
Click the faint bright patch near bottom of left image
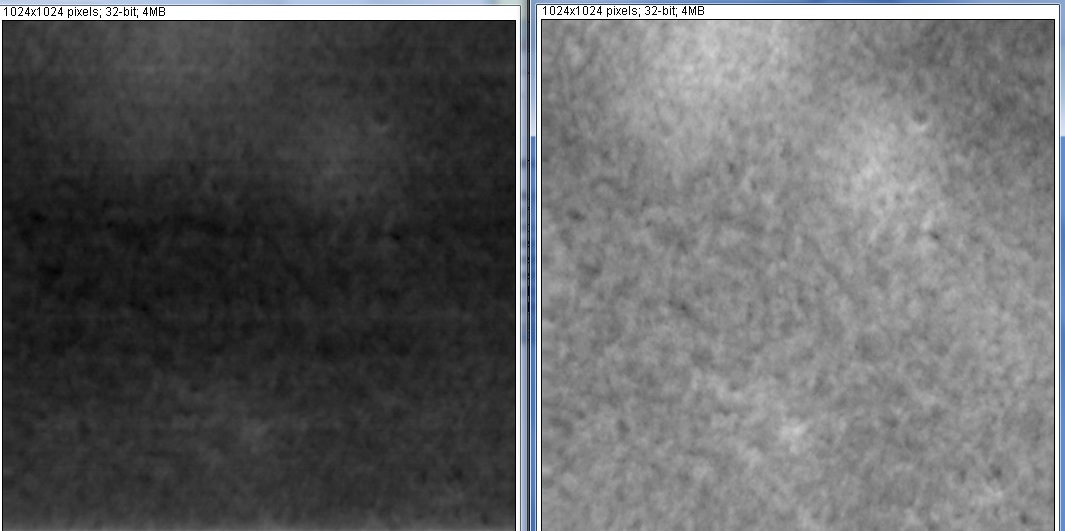pyautogui.click(x=255, y=430)
